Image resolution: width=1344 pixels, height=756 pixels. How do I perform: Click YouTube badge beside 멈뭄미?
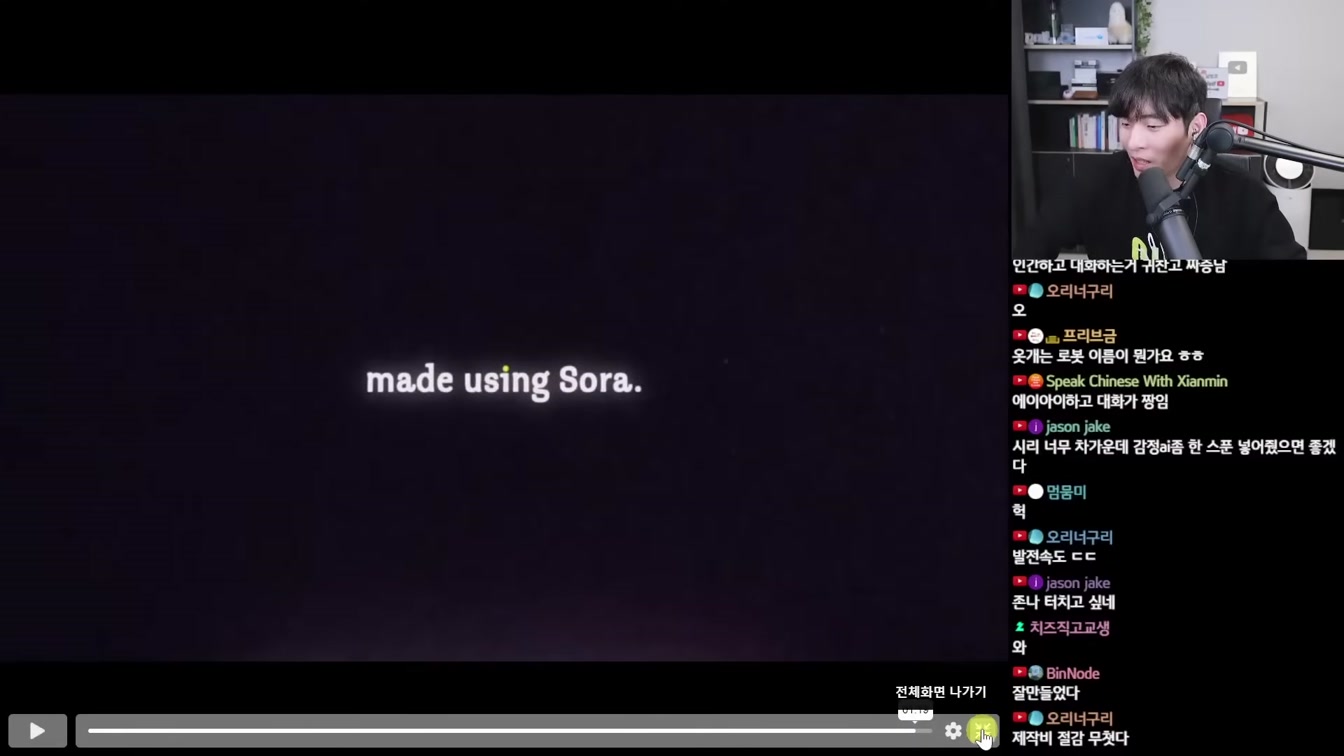point(1020,491)
